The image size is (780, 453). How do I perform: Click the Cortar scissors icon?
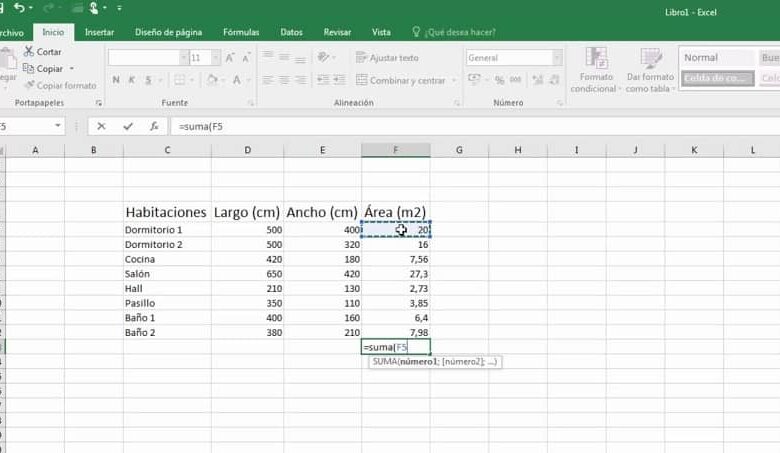click(29, 51)
